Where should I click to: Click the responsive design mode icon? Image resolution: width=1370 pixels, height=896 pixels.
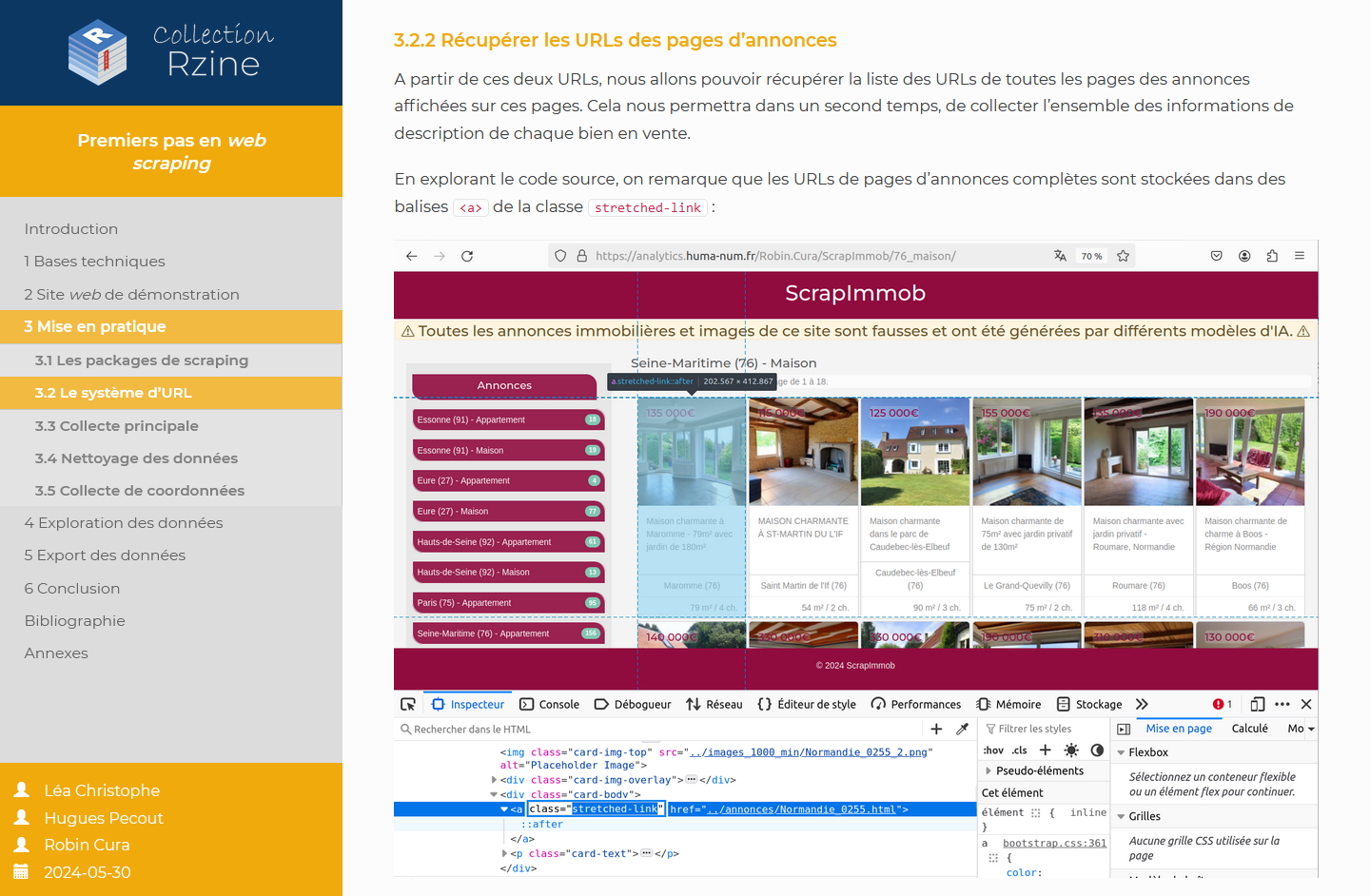click(1257, 704)
